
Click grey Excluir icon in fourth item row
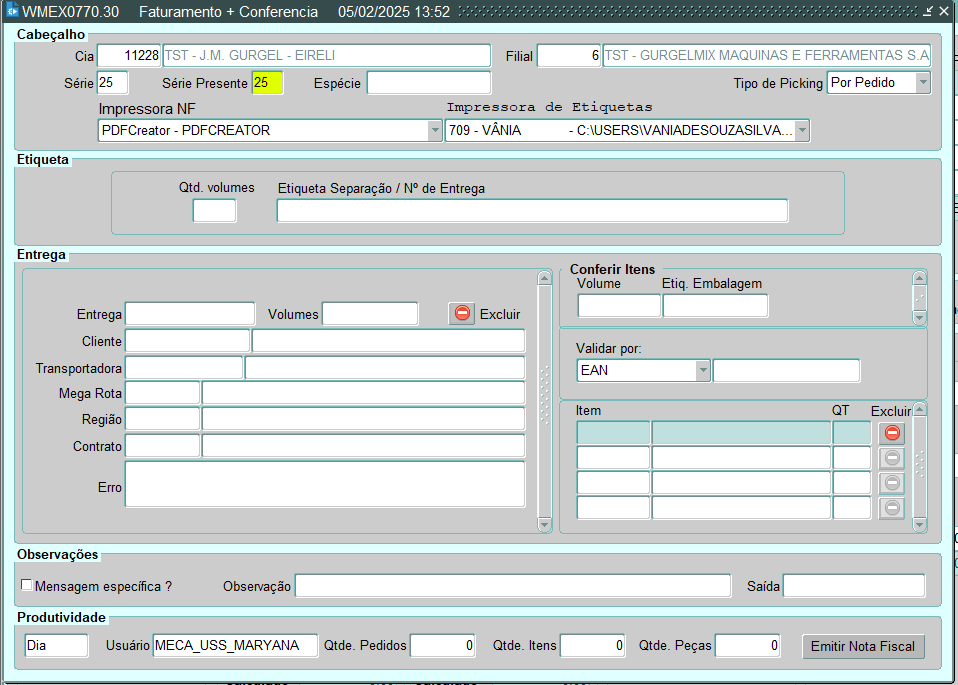coord(892,508)
